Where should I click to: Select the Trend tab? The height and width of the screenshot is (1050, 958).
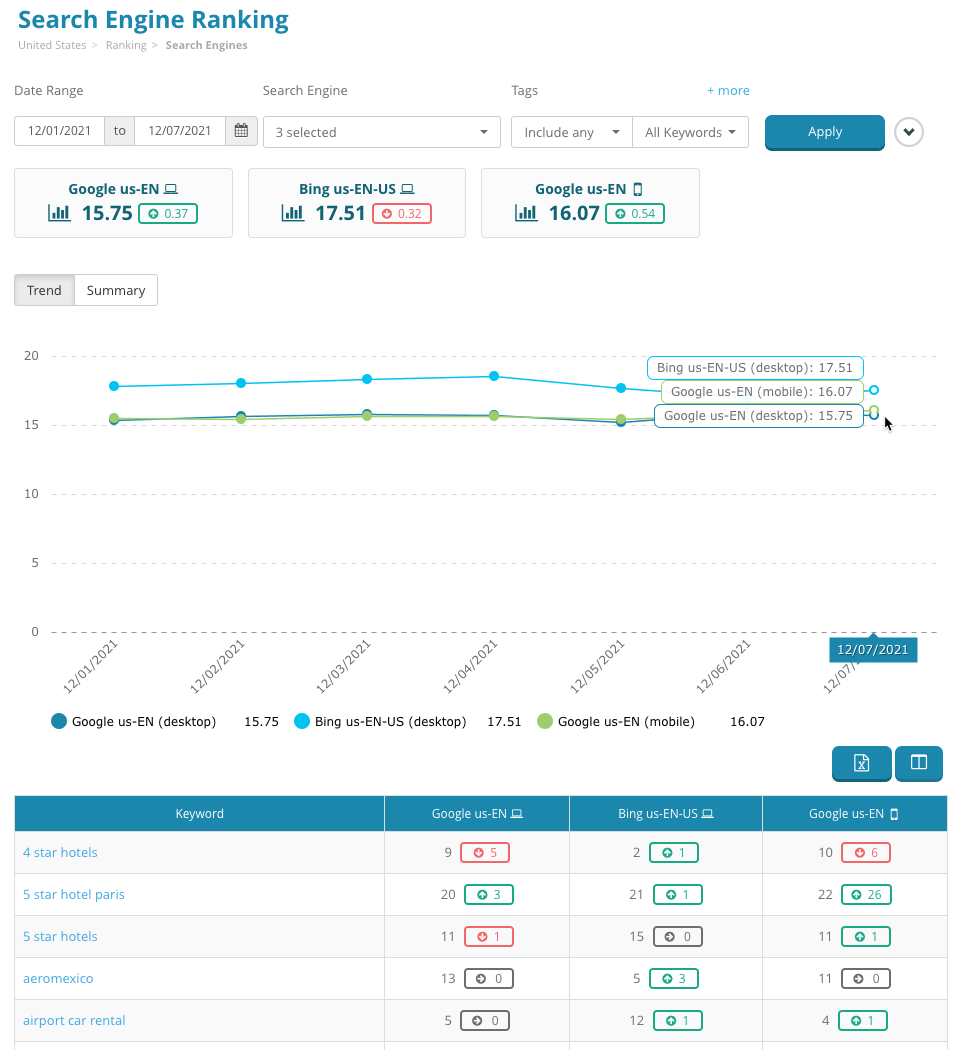pos(44,290)
